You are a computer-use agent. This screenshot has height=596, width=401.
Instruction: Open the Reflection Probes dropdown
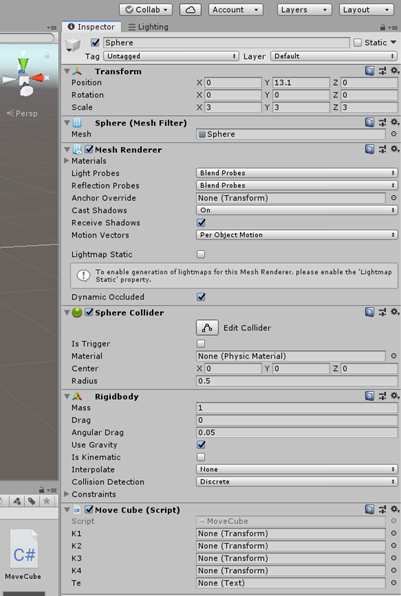coord(297,185)
